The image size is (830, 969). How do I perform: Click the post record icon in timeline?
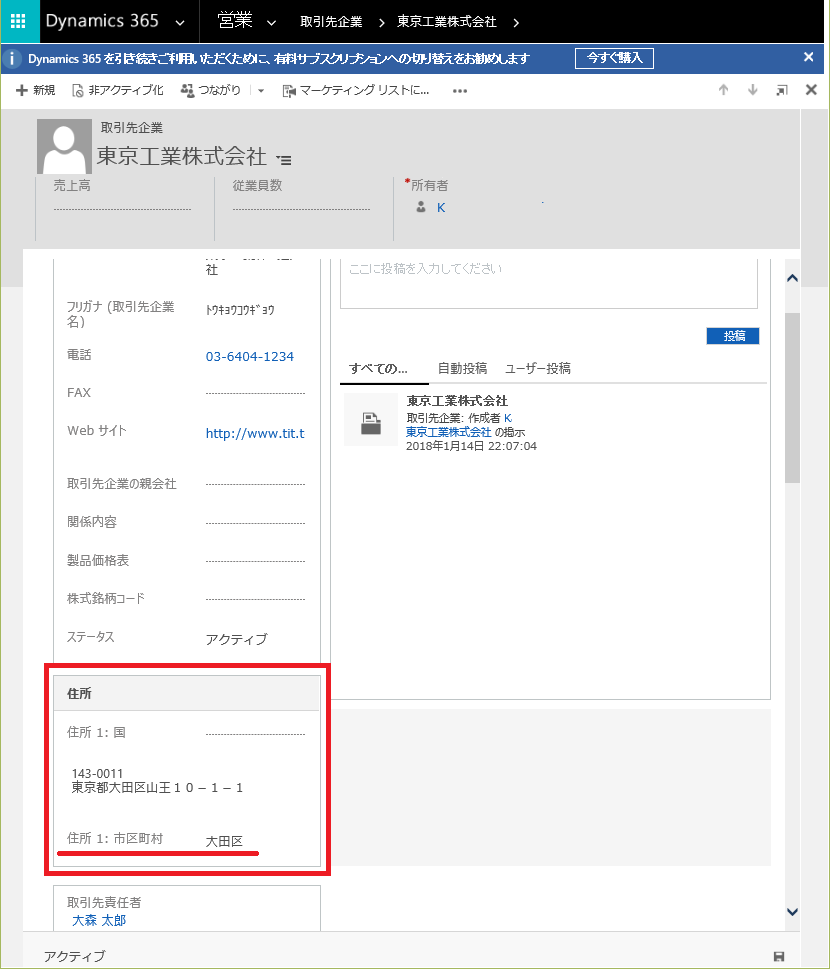pyautogui.click(x=371, y=420)
